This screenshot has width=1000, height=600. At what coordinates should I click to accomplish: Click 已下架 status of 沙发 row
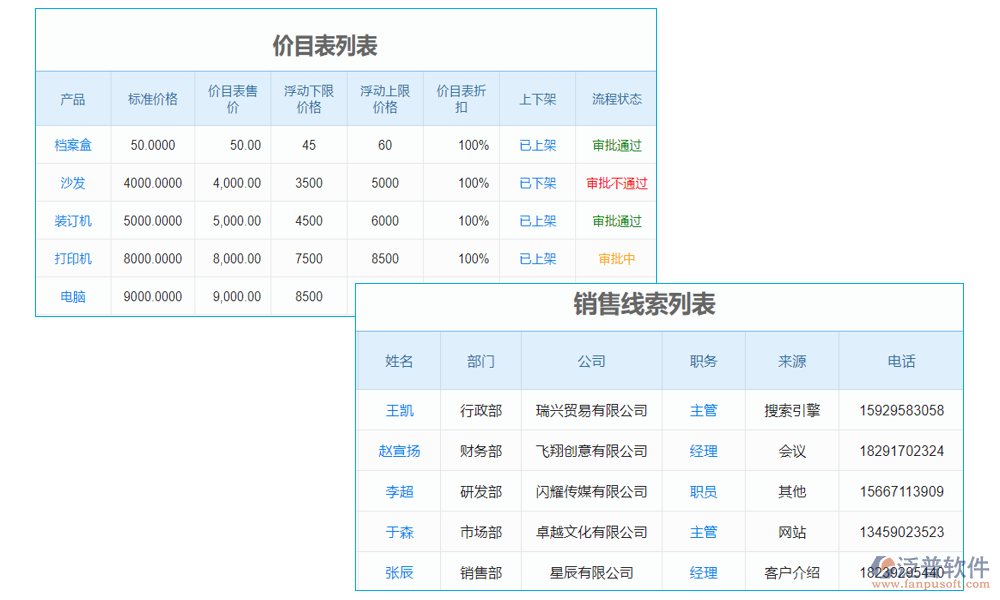point(537,182)
